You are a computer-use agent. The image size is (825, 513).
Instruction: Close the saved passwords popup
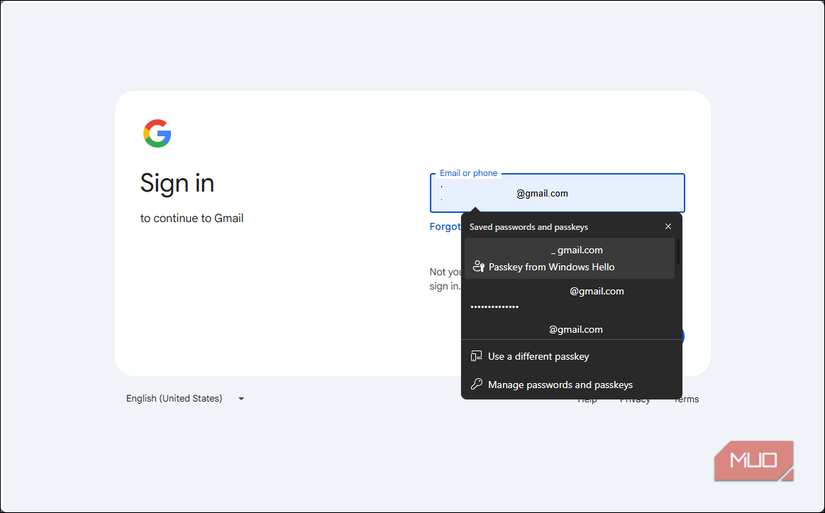pyautogui.click(x=668, y=226)
